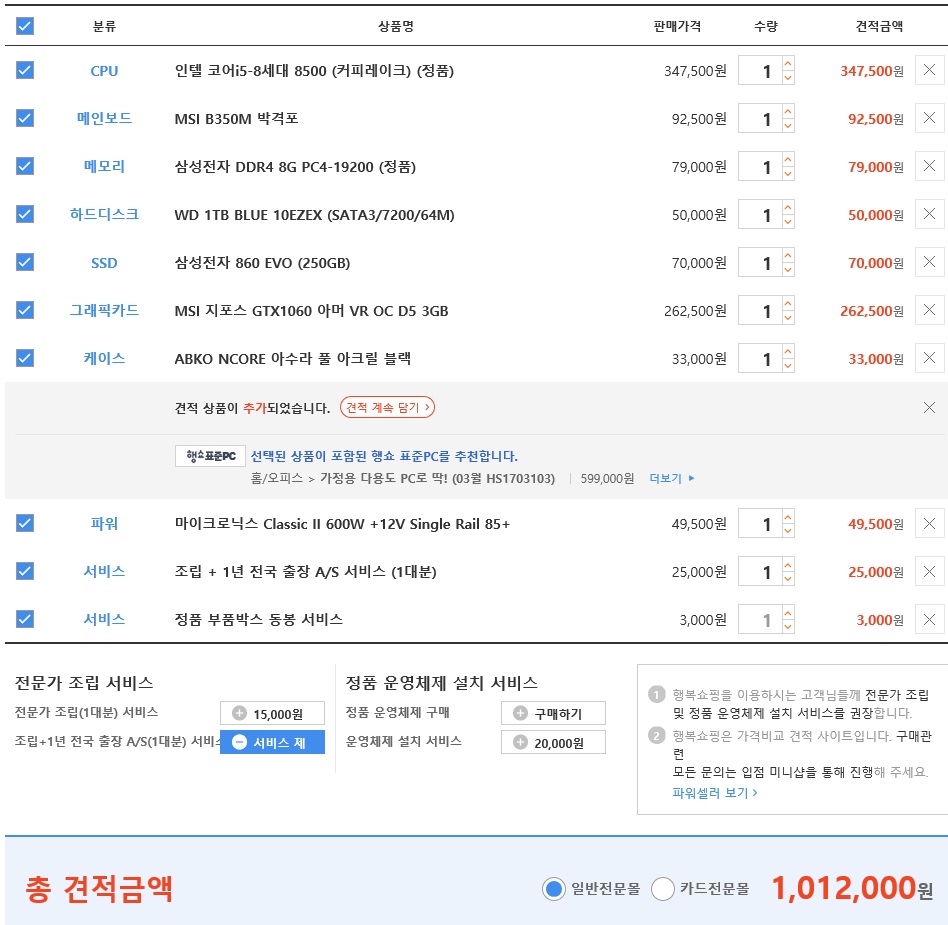
Task: Delete the 그래픽카드 item using its X icon
Action: (x=929, y=310)
